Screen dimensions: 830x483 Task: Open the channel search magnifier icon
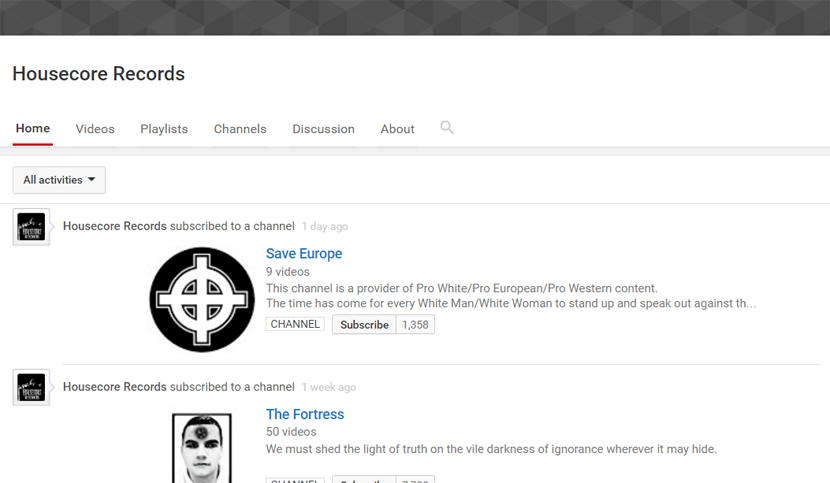tap(447, 127)
